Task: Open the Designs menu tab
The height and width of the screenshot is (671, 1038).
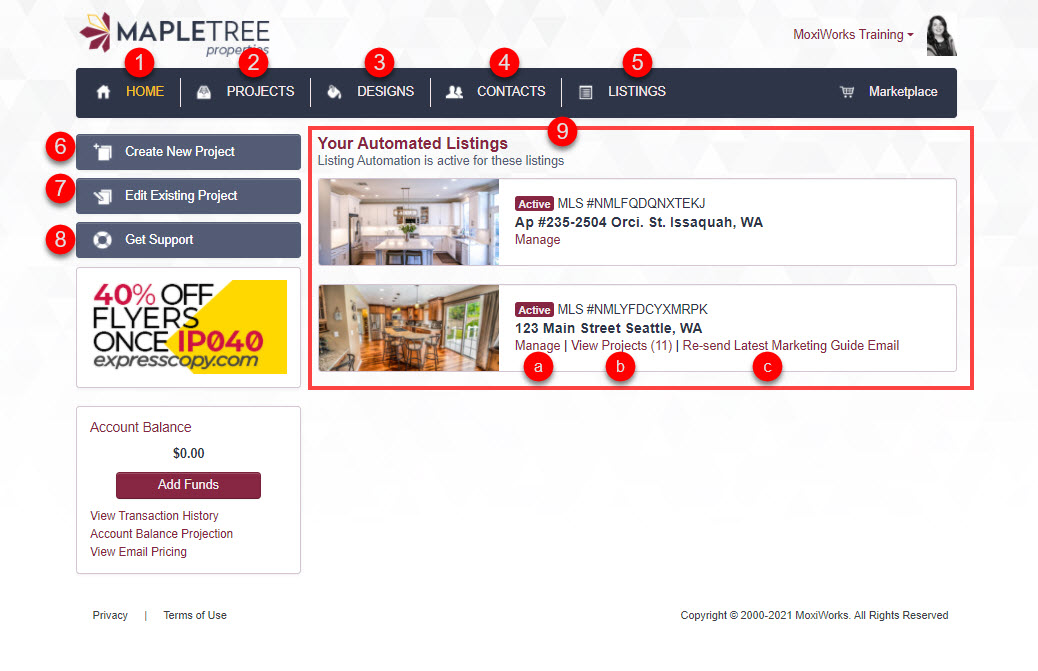Action: (385, 91)
